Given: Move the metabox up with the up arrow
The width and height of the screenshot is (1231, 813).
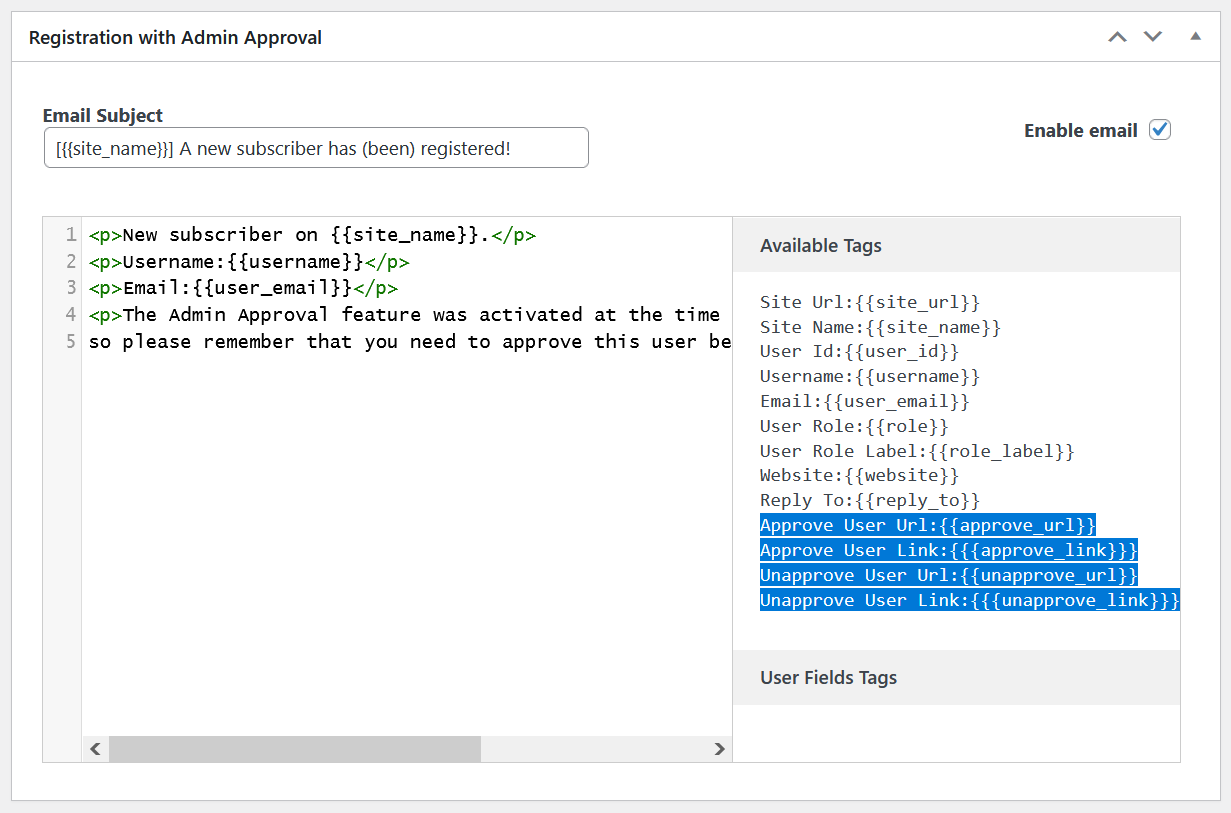Looking at the screenshot, I should 1117,37.
